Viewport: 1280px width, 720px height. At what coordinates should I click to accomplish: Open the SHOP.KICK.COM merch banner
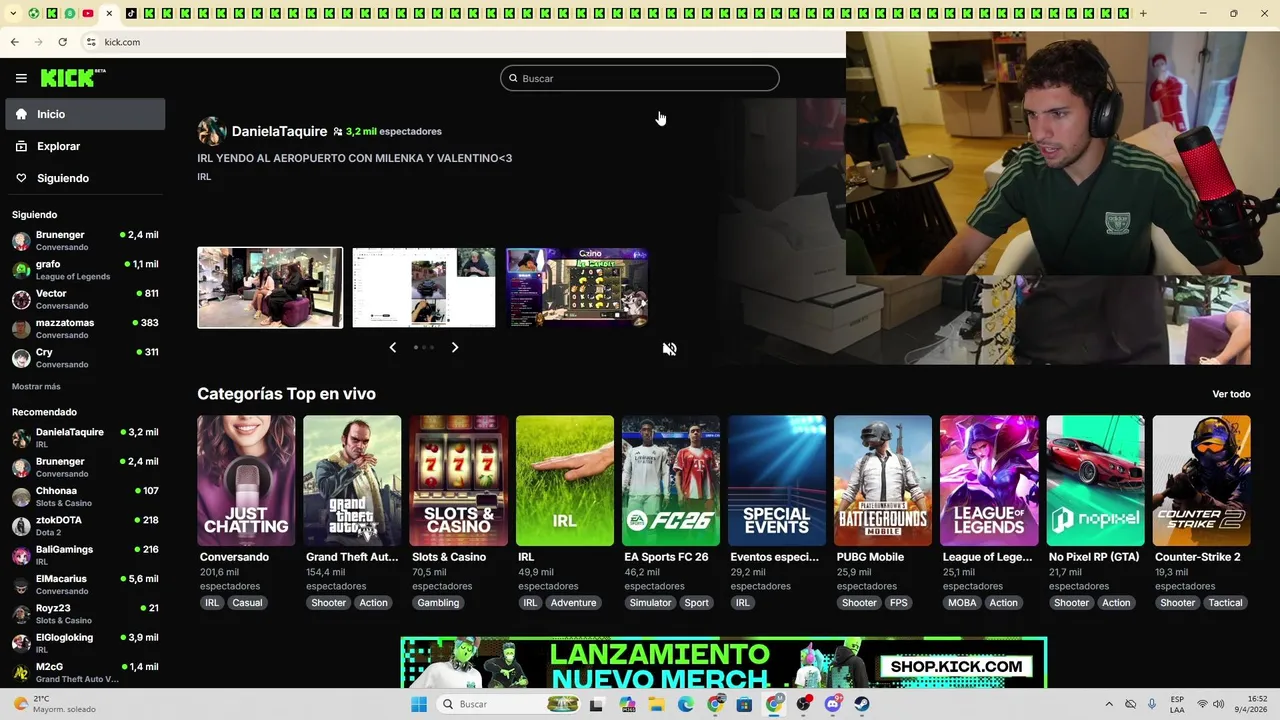point(724,663)
